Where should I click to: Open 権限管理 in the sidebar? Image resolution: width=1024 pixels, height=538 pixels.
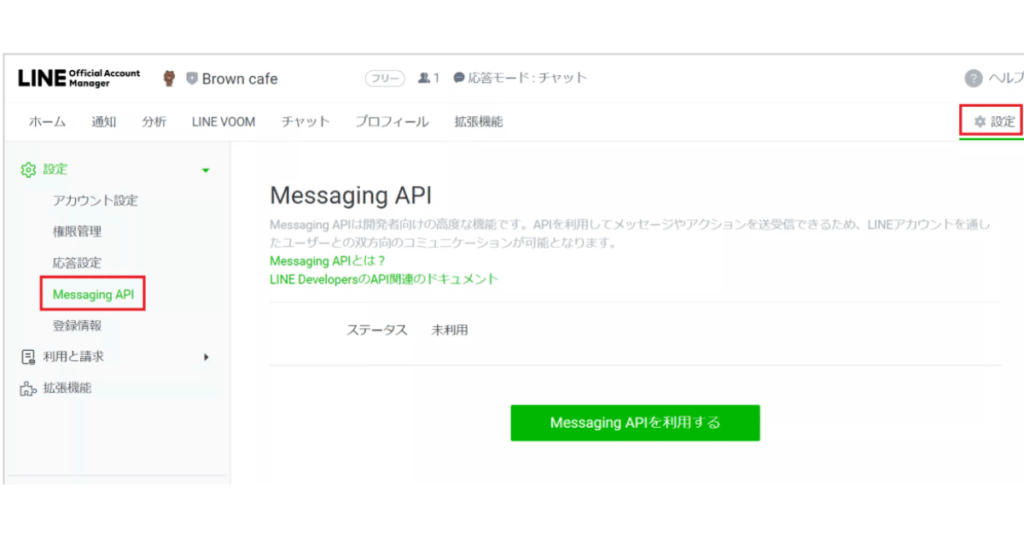pos(77,231)
